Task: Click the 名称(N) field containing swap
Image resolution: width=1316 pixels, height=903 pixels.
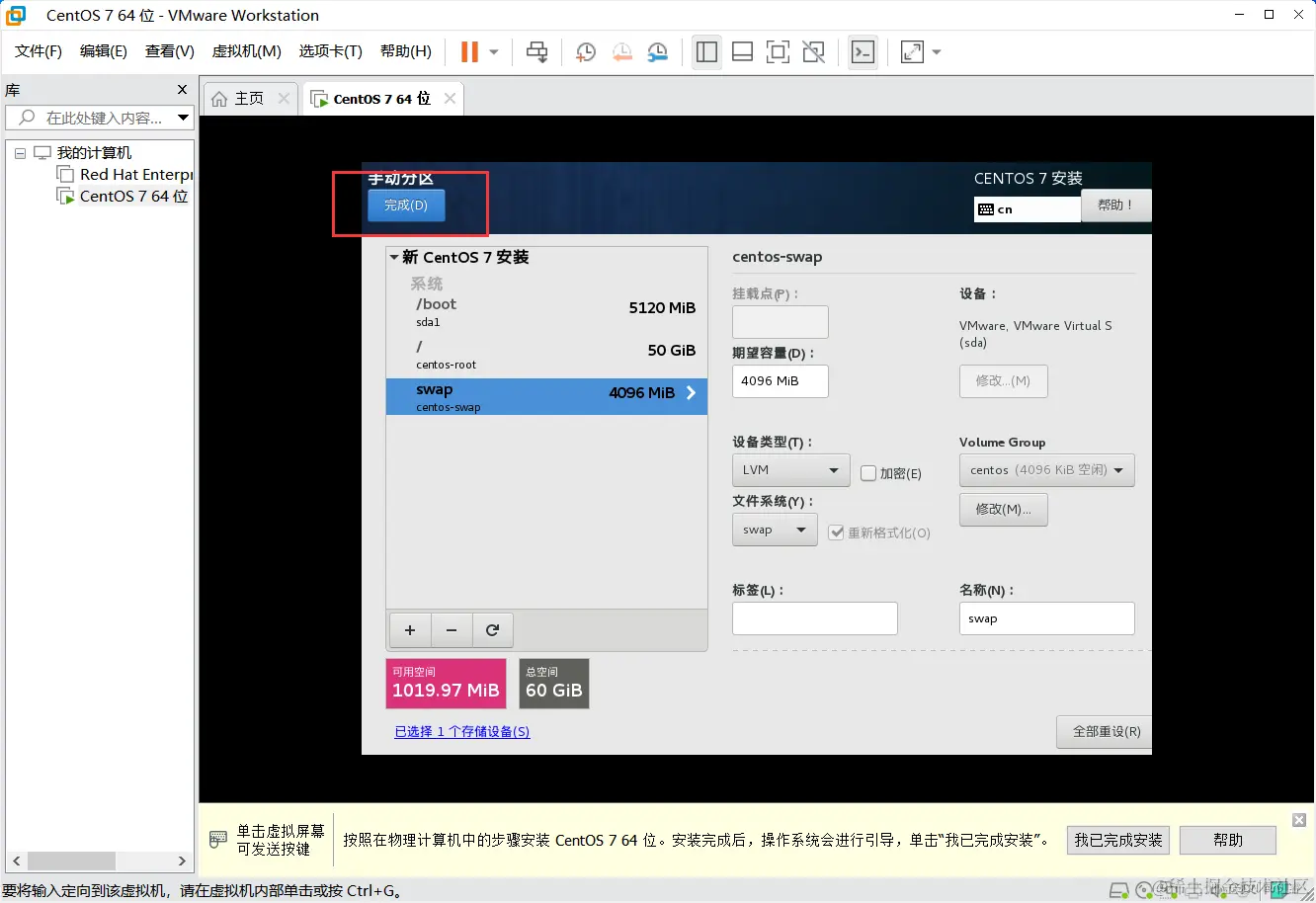Action: [1046, 618]
